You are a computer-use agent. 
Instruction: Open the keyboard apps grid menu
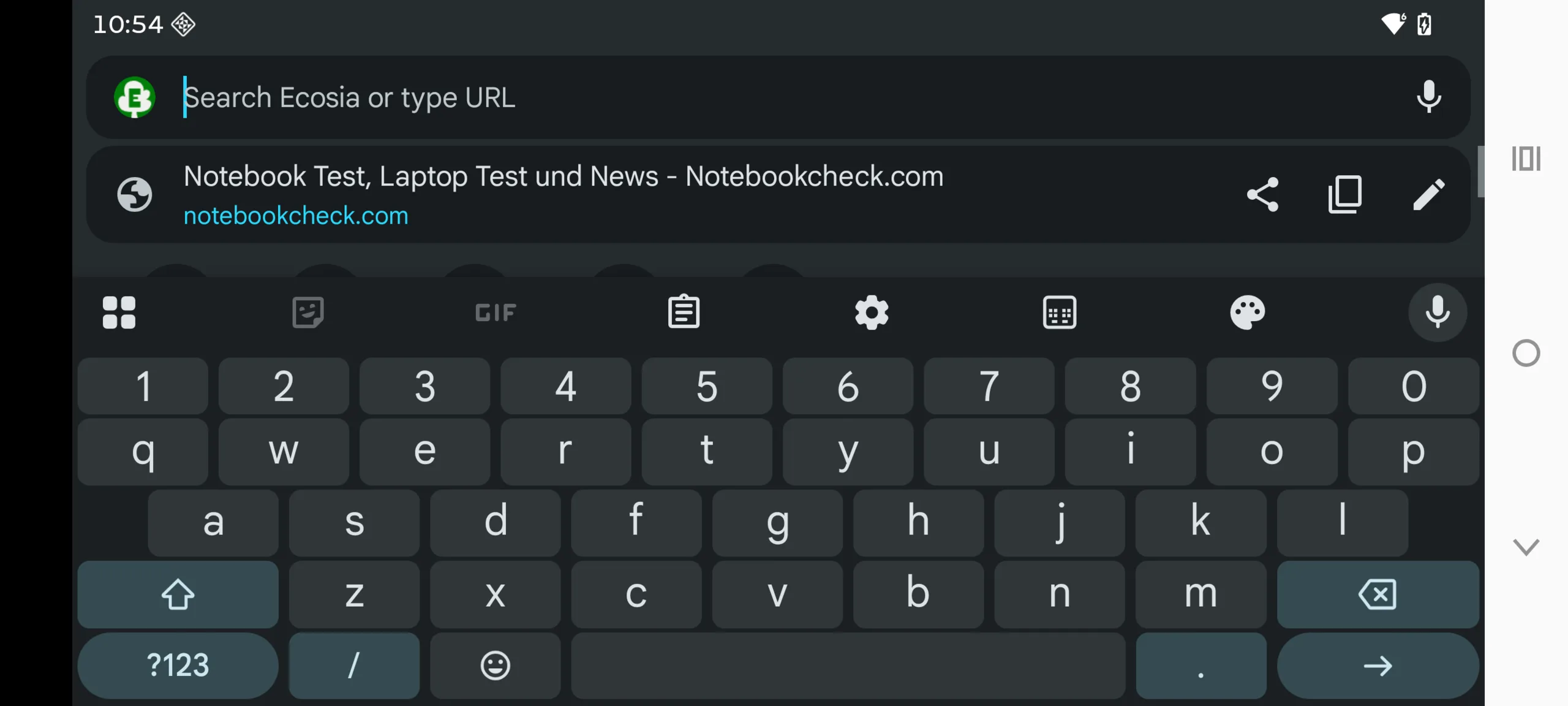(119, 313)
